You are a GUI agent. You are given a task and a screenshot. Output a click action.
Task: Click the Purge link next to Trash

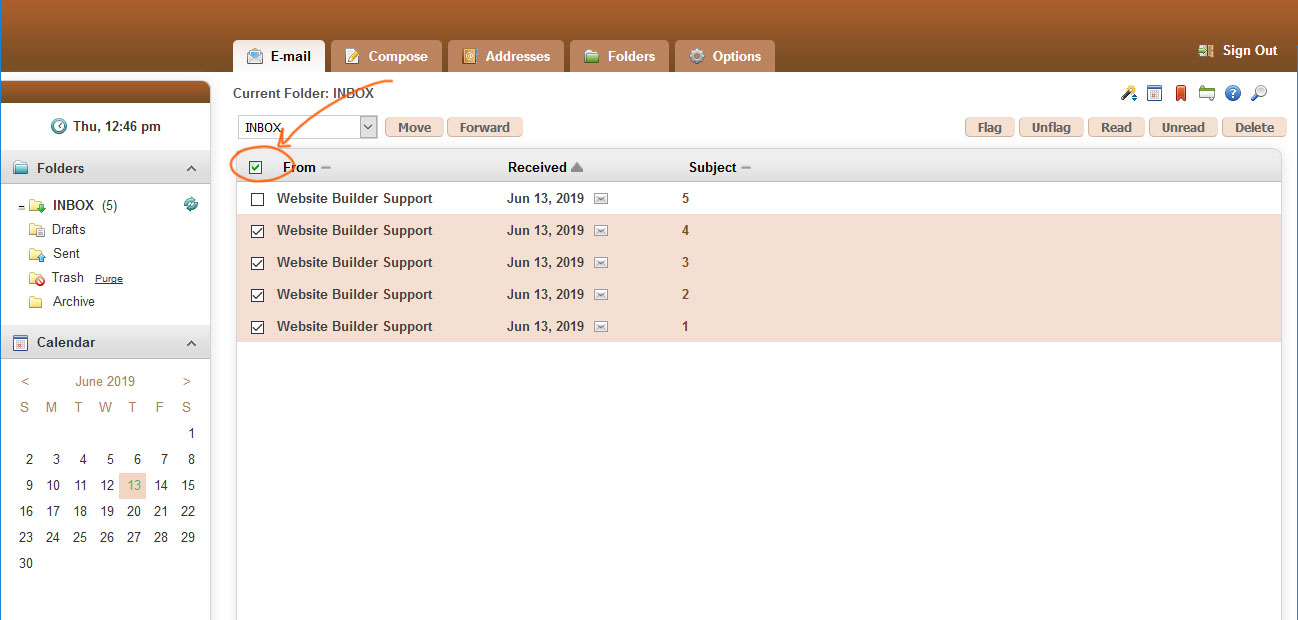point(109,279)
